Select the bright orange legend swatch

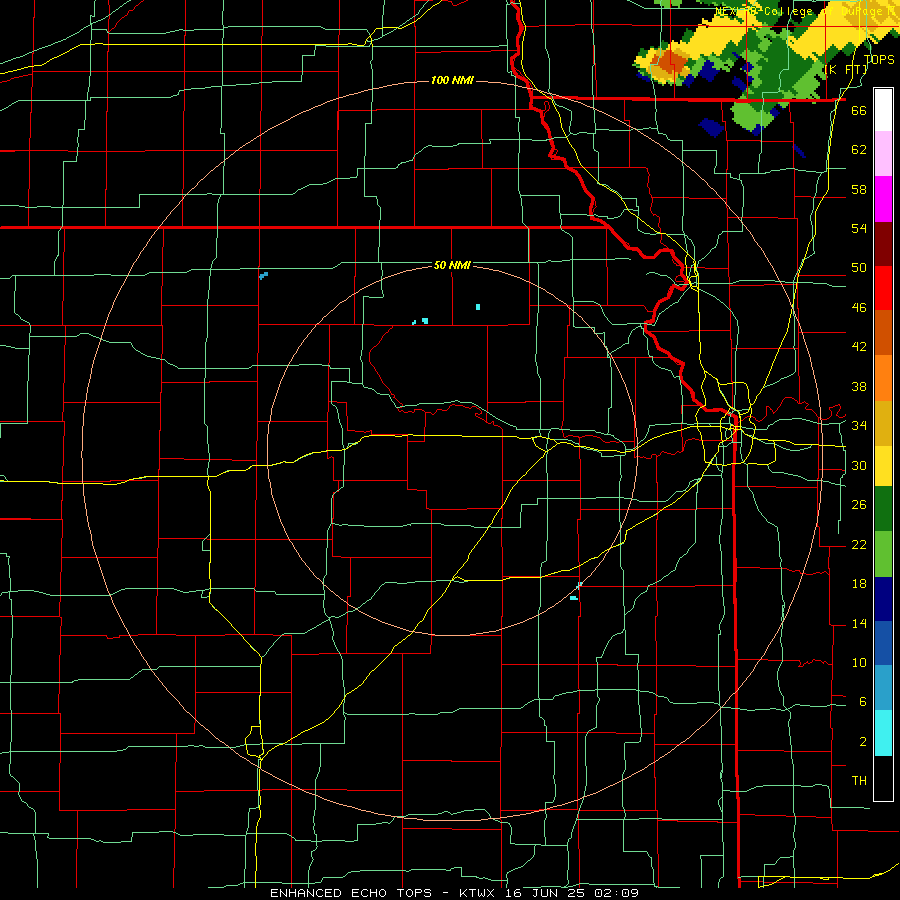tap(883, 378)
